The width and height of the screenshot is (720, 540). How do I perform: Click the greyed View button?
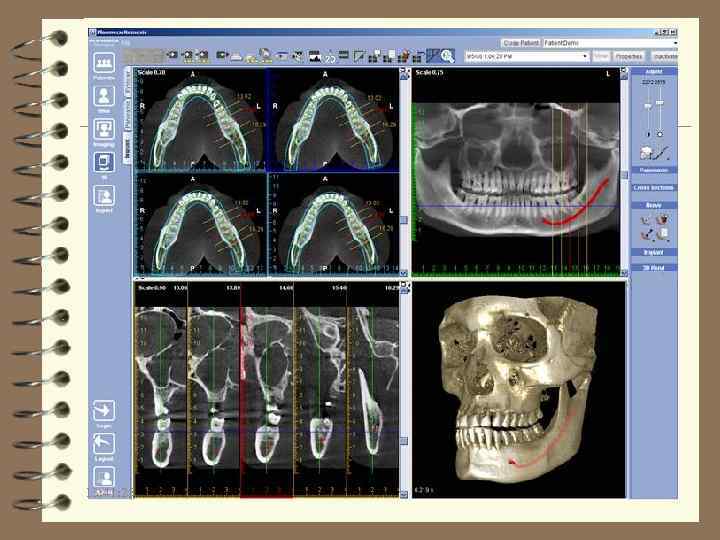(601, 56)
